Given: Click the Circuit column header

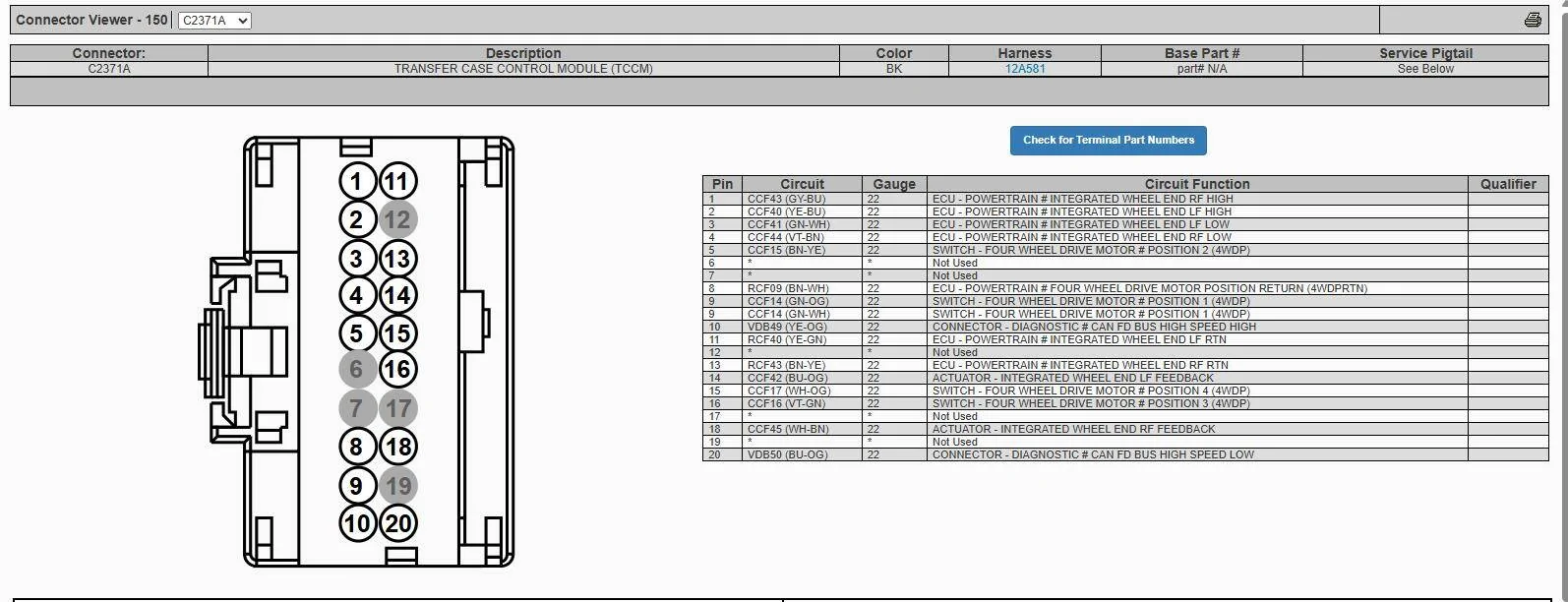Looking at the screenshot, I should [x=802, y=184].
